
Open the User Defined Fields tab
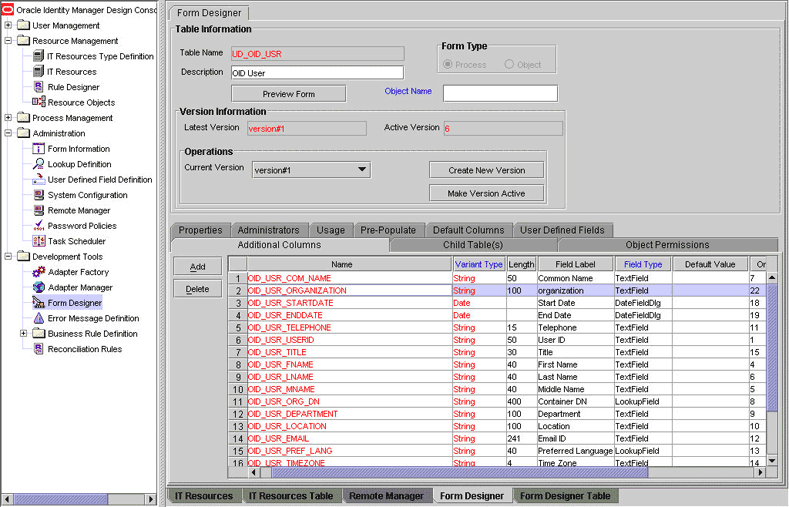[x=562, y=230]
